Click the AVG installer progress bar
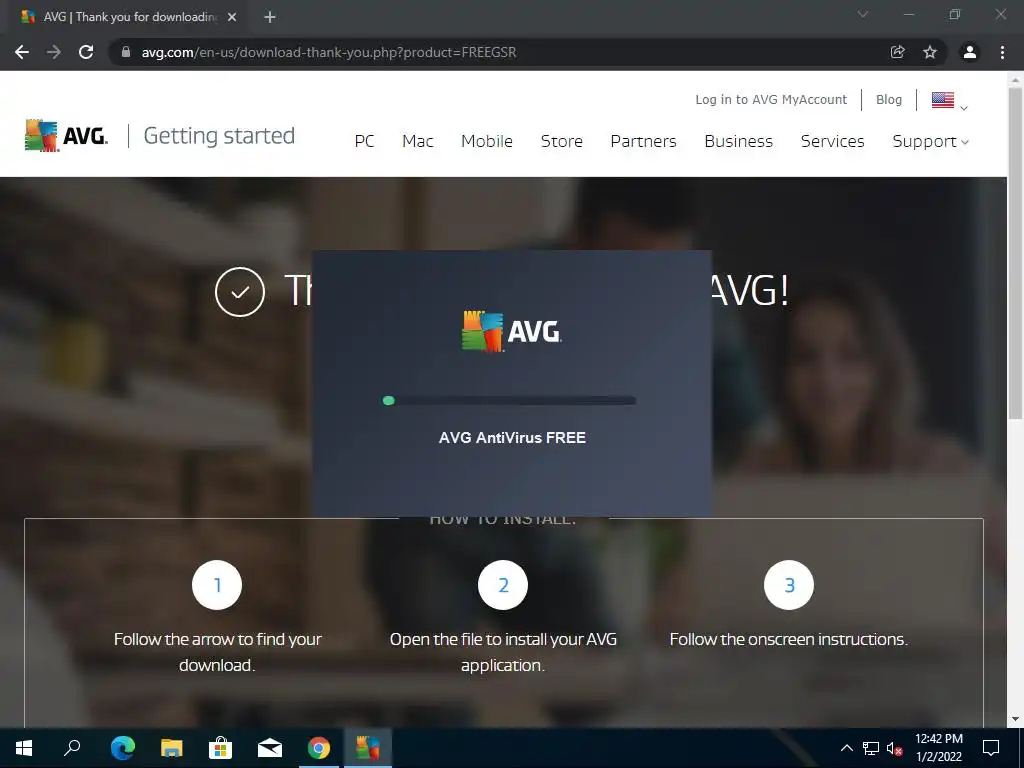This screenshot has height=768, width=1024. click(509, 400)
